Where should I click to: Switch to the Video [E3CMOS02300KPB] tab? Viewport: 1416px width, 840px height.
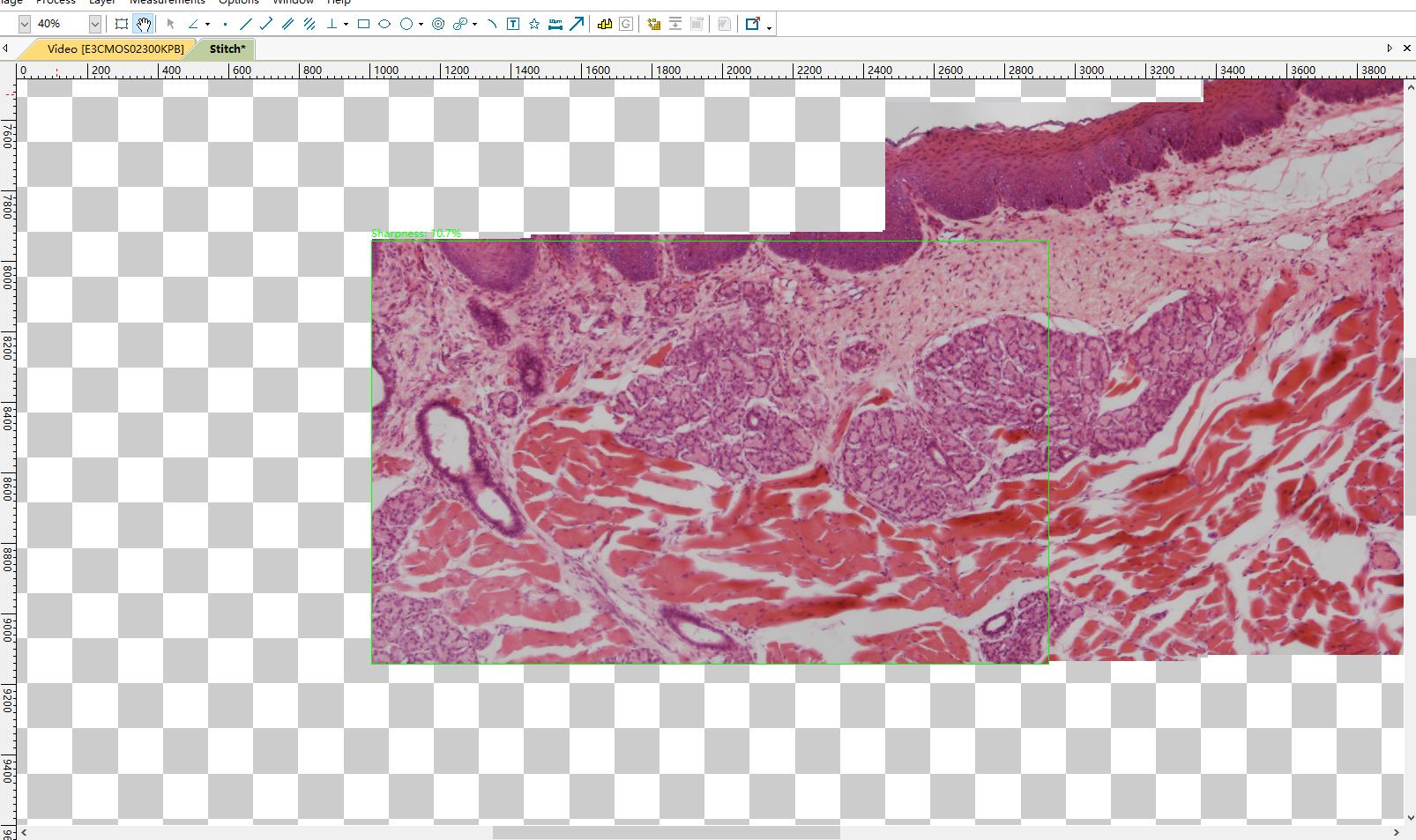[116, 49]
